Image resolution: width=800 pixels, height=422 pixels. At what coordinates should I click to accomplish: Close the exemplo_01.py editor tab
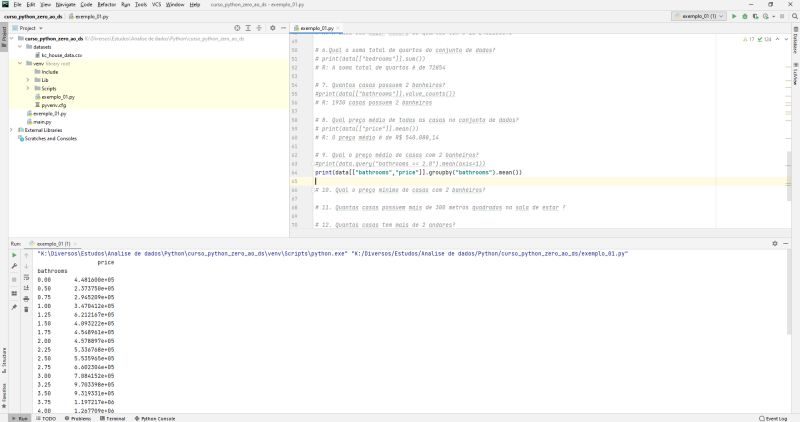point(338,28)
